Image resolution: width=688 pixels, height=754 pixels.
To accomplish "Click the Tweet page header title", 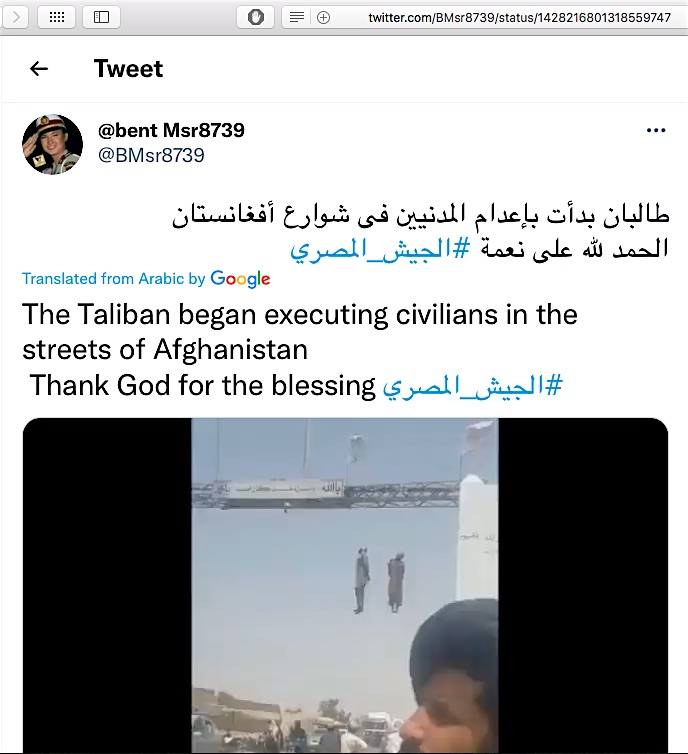I will [x=128, y=69].
